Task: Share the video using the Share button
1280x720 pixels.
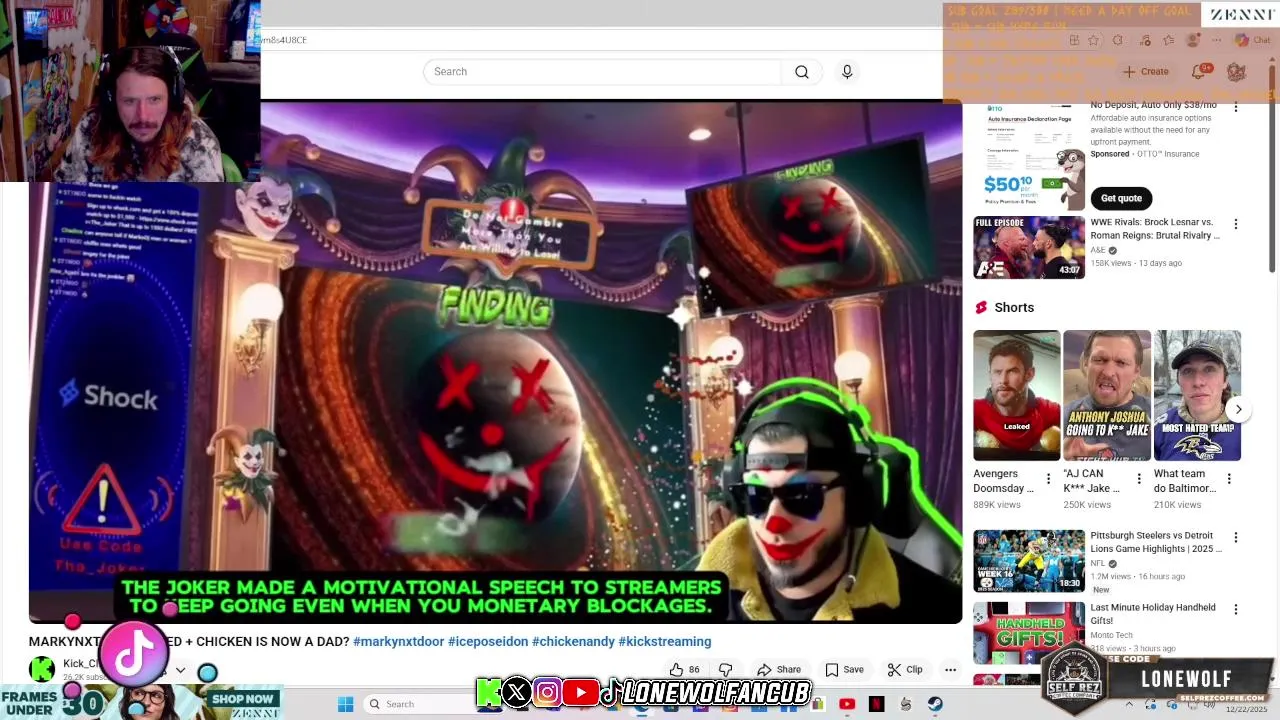Action: 779,670
